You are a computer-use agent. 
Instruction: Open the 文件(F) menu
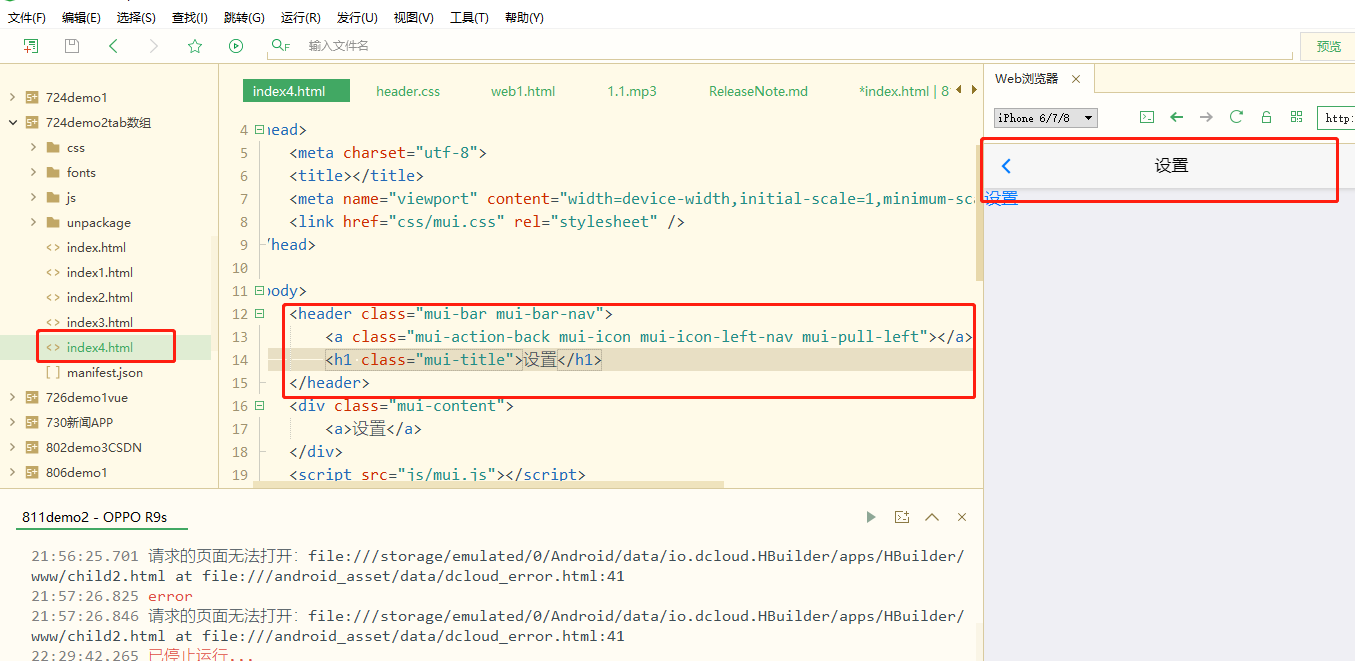27,18
